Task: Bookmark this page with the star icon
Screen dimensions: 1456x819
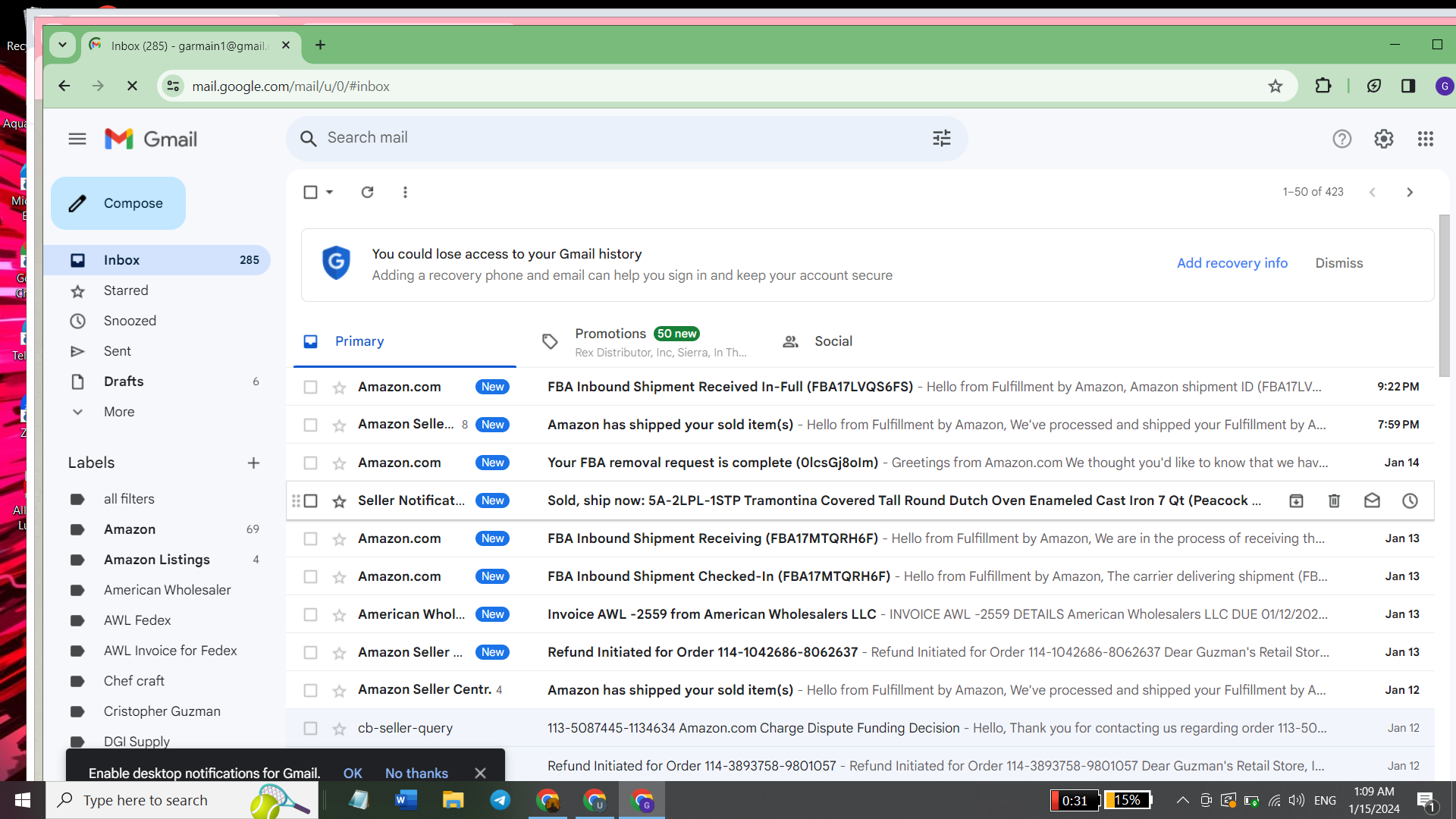Action: pos(1276,86)
